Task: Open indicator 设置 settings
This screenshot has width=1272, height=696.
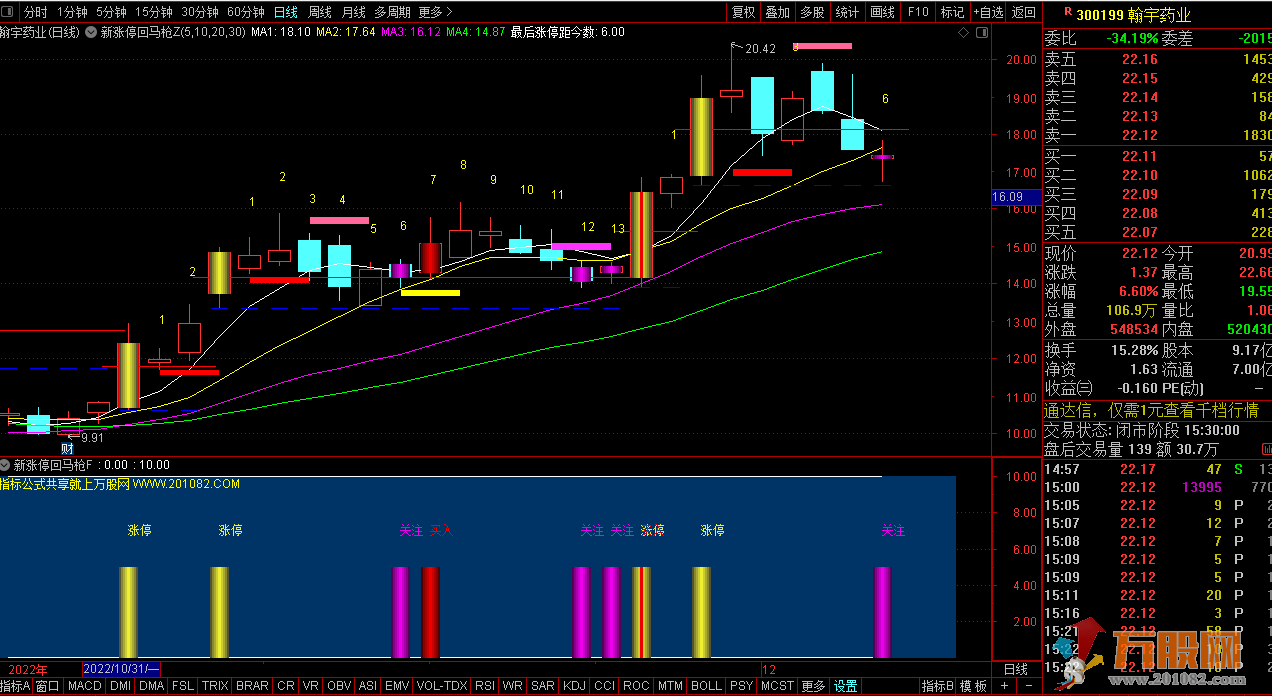Action: 846,686
